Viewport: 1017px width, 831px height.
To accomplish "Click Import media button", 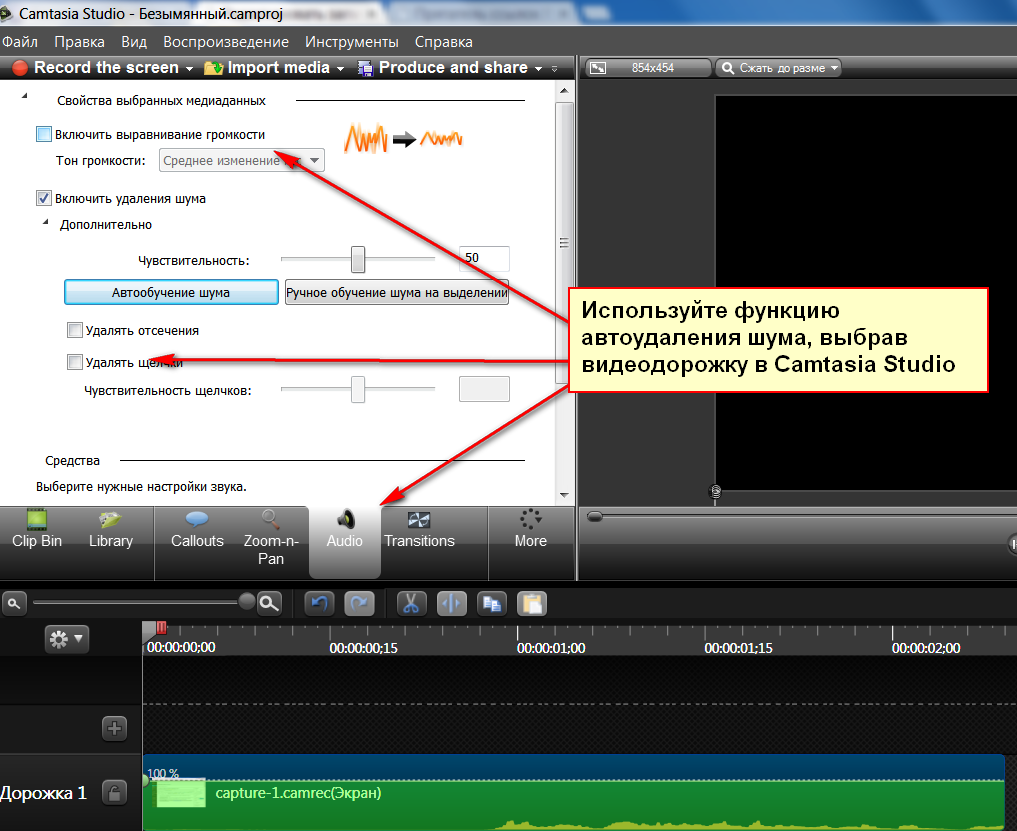I will pyautogui.click(x=267, y=67).
